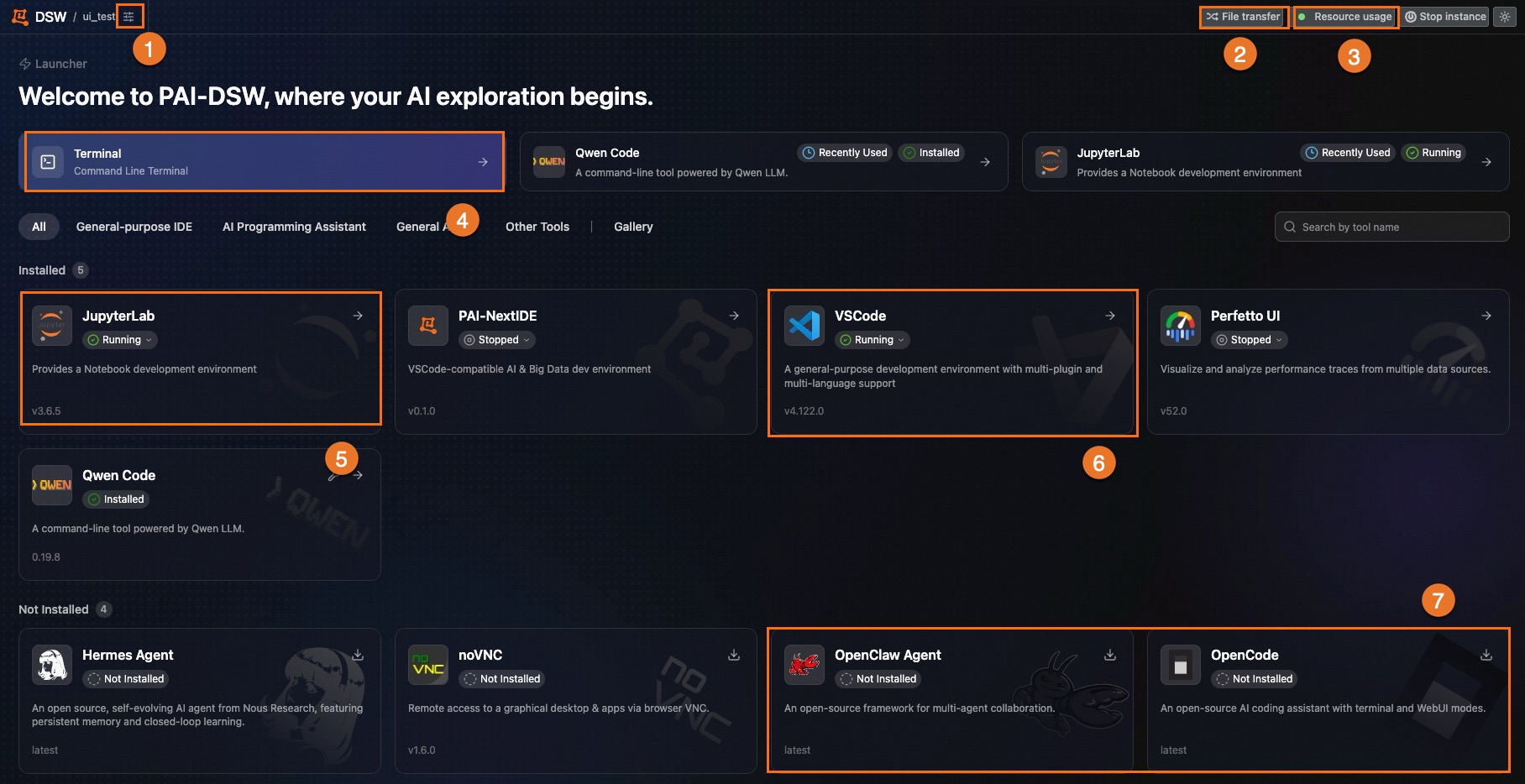Open VSCode Running status dropdown
Image resolution: width=1525 pixels, height=784 pixels.
click(x=873, y=340)
